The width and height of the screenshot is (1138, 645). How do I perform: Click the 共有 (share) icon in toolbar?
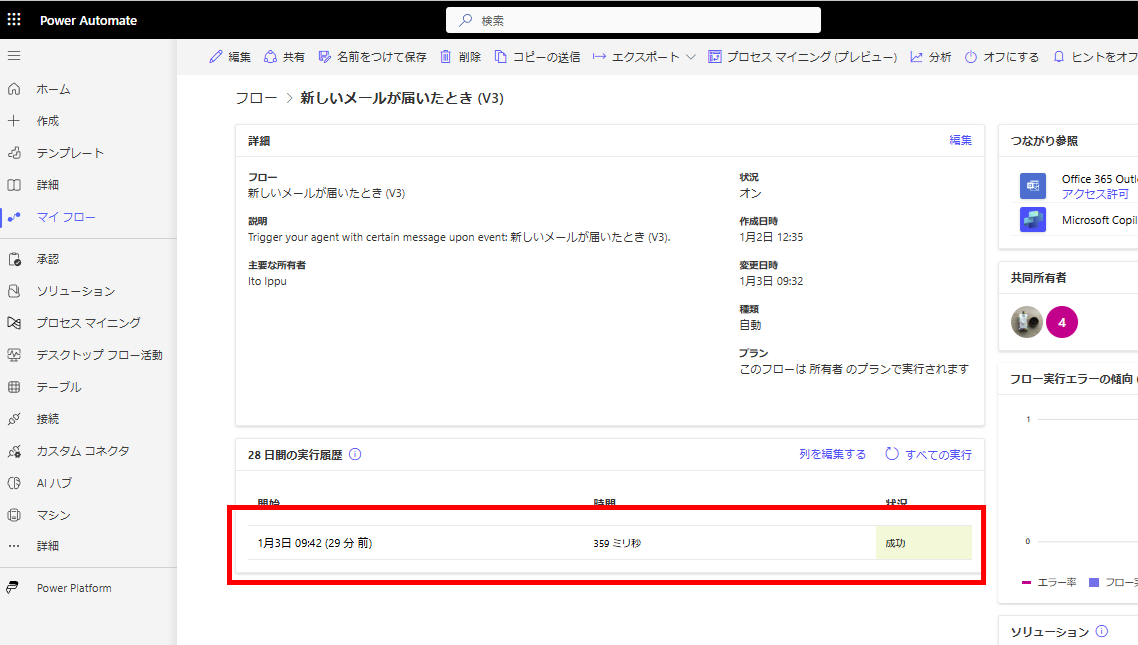268,57
